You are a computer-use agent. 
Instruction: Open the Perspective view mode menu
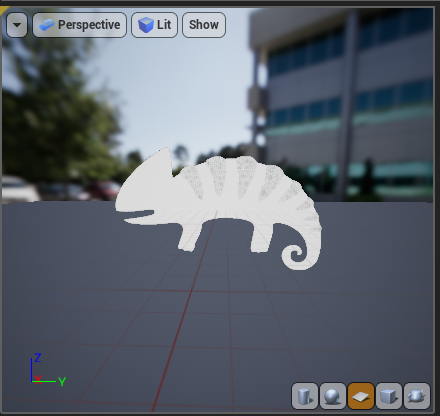(x=80, y=25)
